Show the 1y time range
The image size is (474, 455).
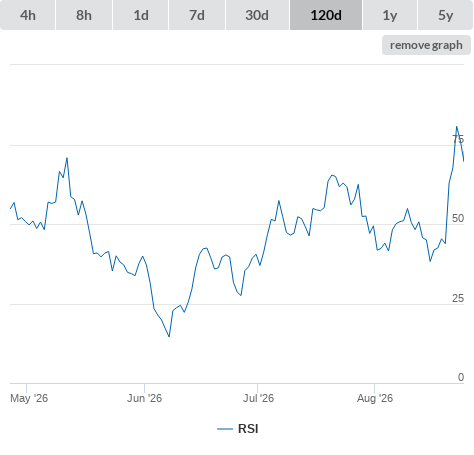click(390, 15)
